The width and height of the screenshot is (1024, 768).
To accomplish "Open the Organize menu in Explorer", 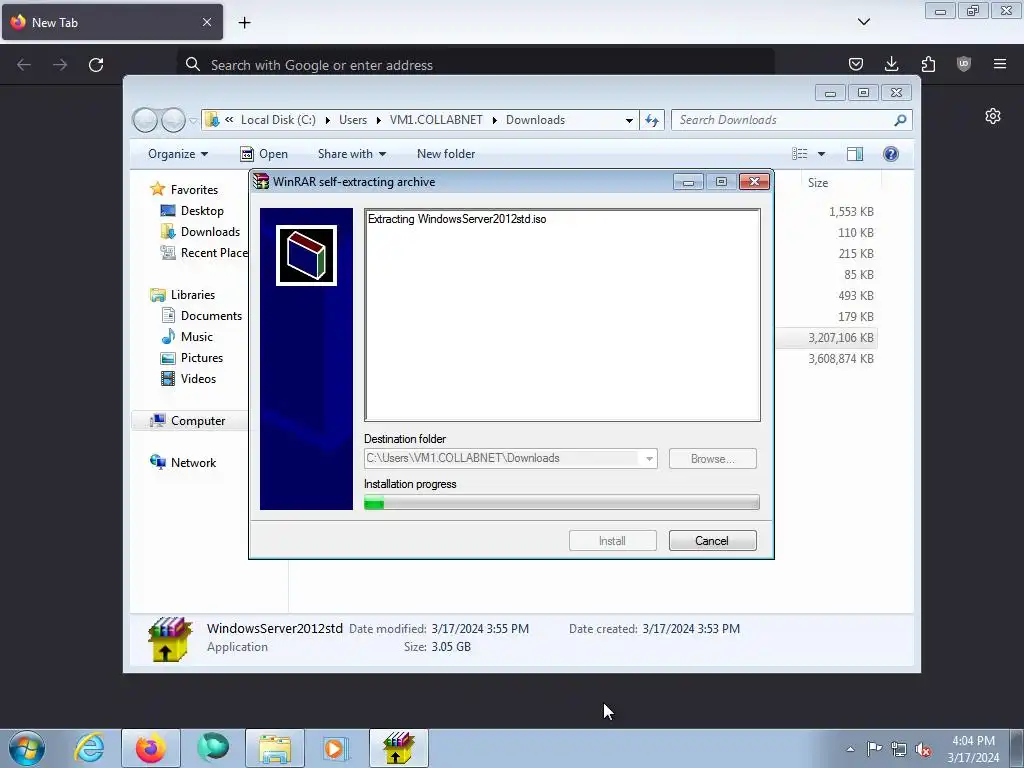I will pyautogui.click(x=178, y=154).
